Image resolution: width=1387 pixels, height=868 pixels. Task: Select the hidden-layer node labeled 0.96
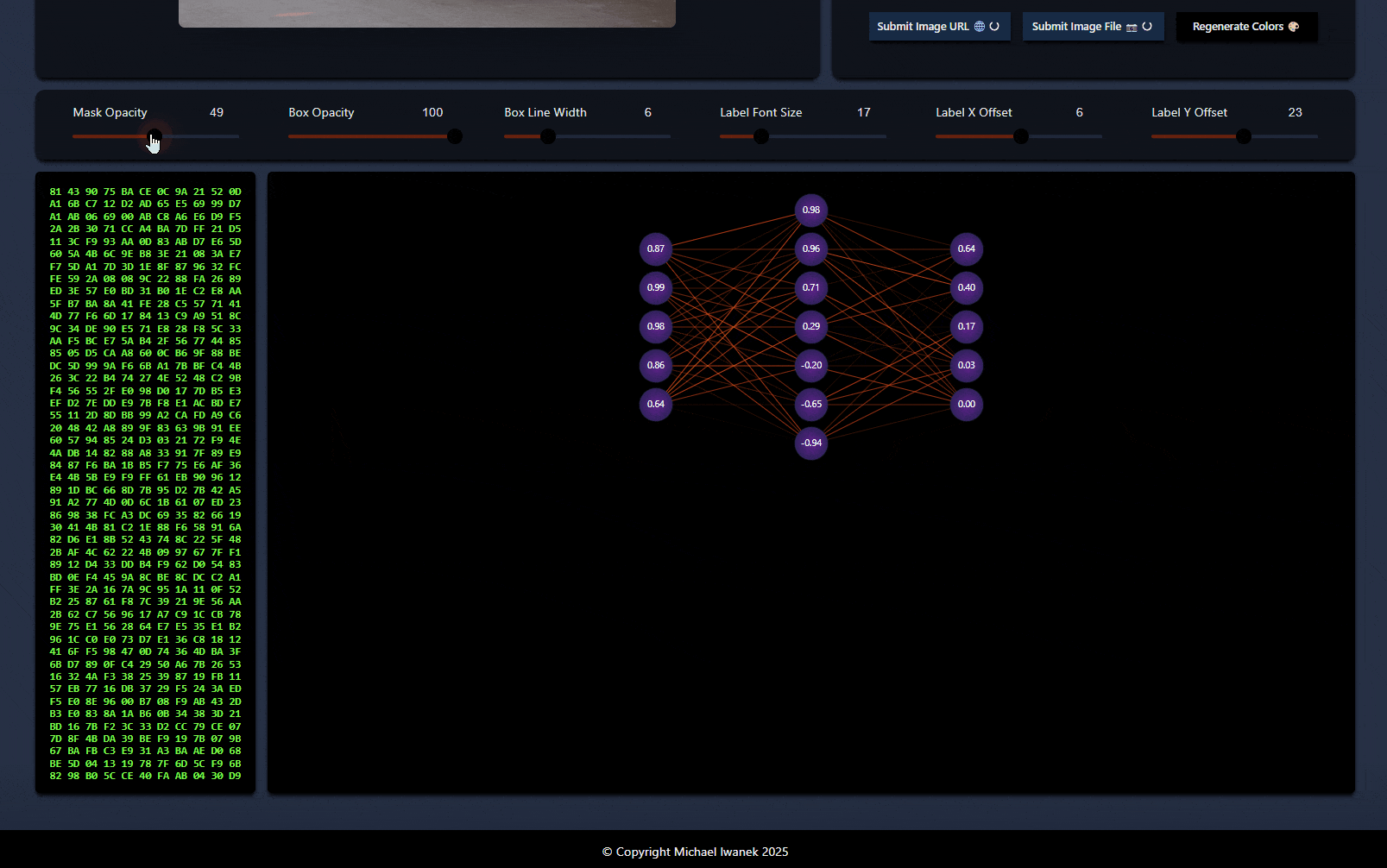pyautogui.click(x=811, y=248)
